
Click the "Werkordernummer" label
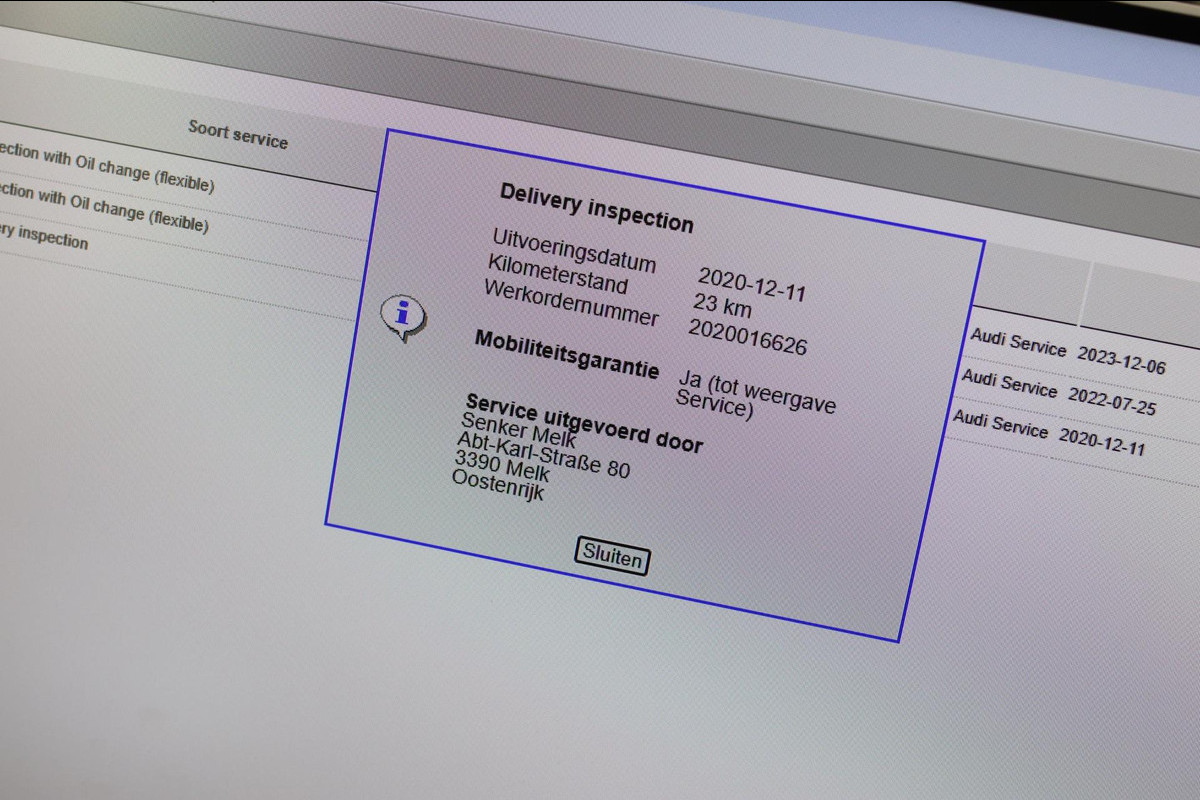[x=572, y=302]
